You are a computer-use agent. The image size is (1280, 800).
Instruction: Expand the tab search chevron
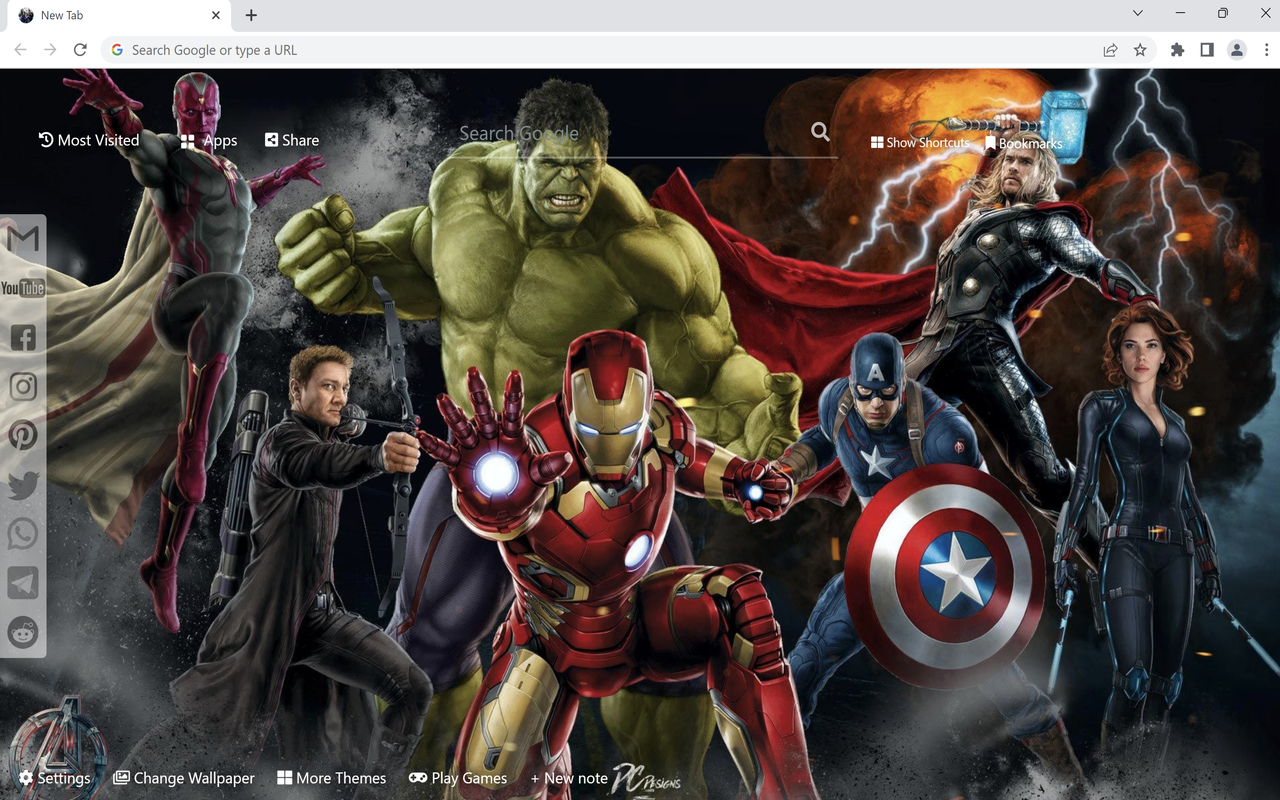(x=1138, y=14)
